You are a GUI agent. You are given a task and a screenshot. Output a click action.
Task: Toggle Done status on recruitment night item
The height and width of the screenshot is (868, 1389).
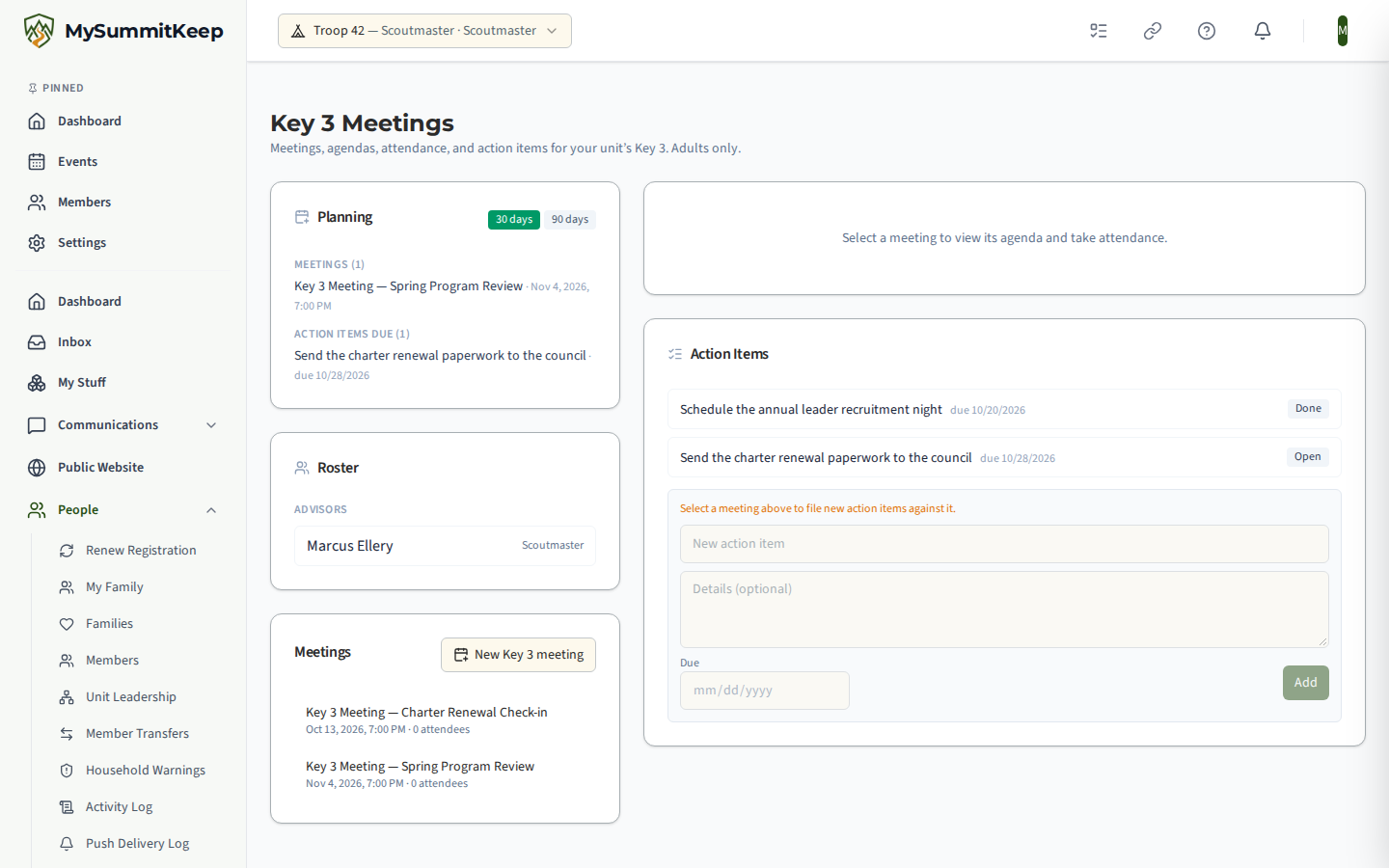tap(1308, 409)
